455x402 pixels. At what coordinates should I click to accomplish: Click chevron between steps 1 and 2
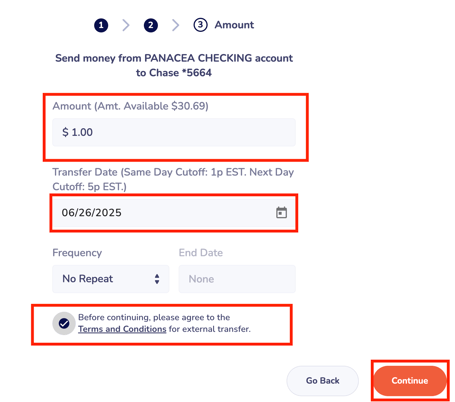126,25
